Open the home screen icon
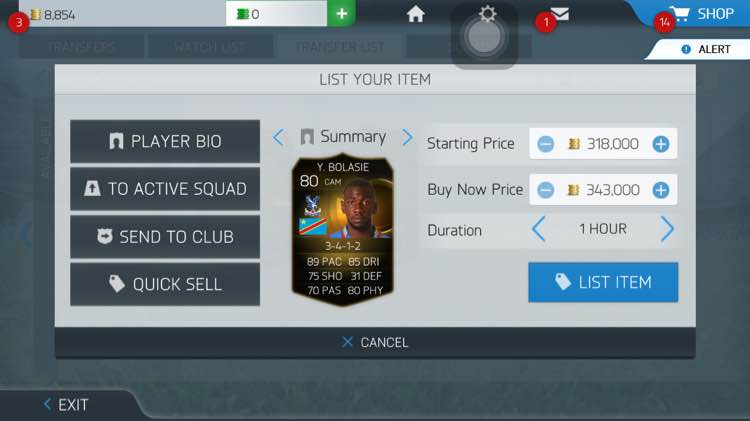This screenshot has width=750, height=421. pos(415,14)
